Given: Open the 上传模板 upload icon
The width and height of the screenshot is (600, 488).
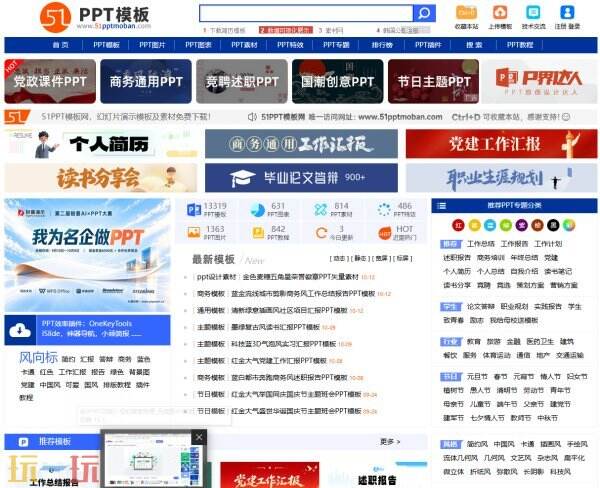Looking at the screenshot, I should pos(500,12).
